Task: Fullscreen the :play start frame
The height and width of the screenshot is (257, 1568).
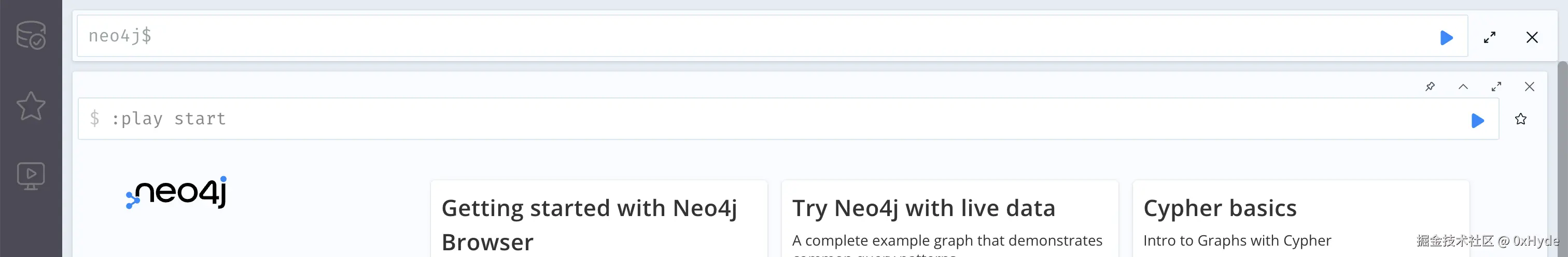Action: 1496,87
